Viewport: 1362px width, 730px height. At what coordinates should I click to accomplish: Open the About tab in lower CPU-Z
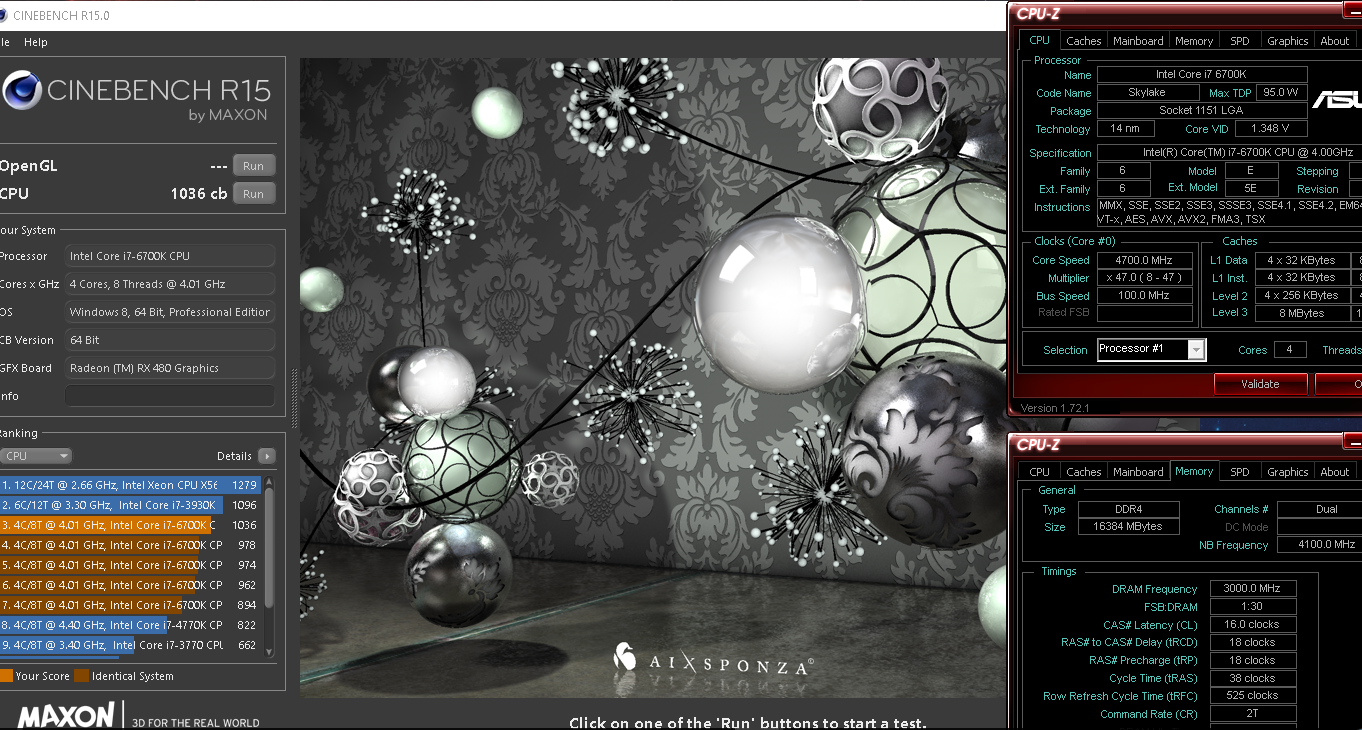1335,472
